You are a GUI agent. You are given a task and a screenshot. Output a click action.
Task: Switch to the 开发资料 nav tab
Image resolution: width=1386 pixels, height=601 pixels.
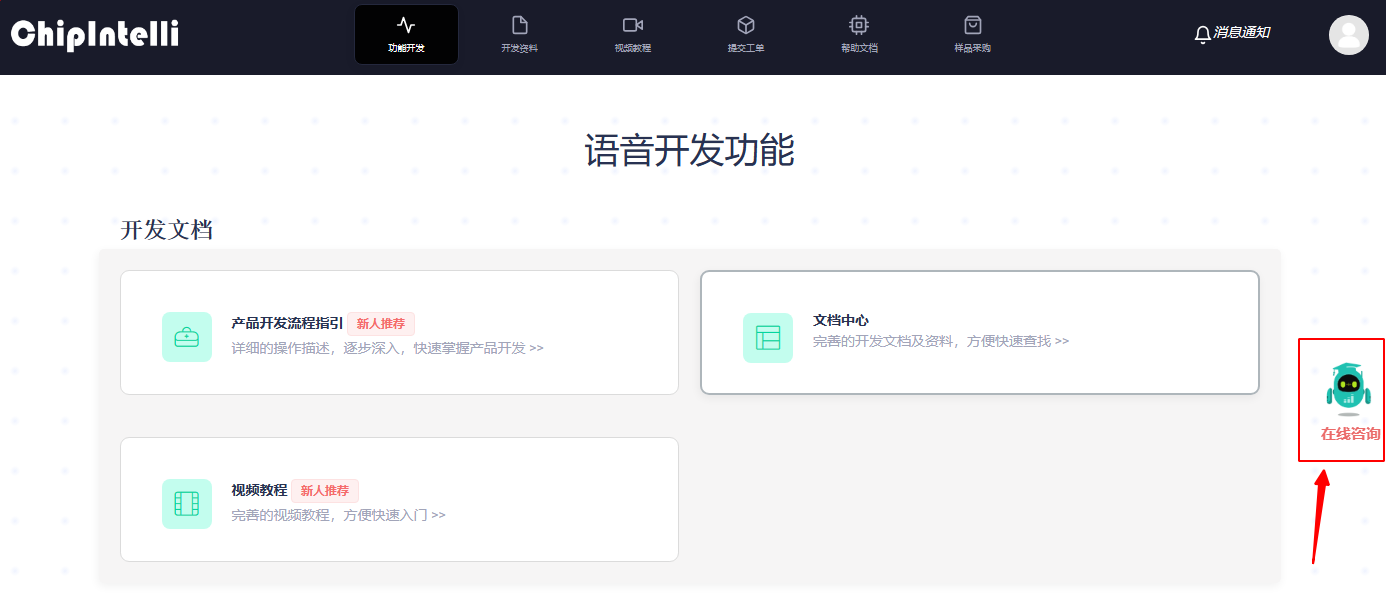coord(519,34)
